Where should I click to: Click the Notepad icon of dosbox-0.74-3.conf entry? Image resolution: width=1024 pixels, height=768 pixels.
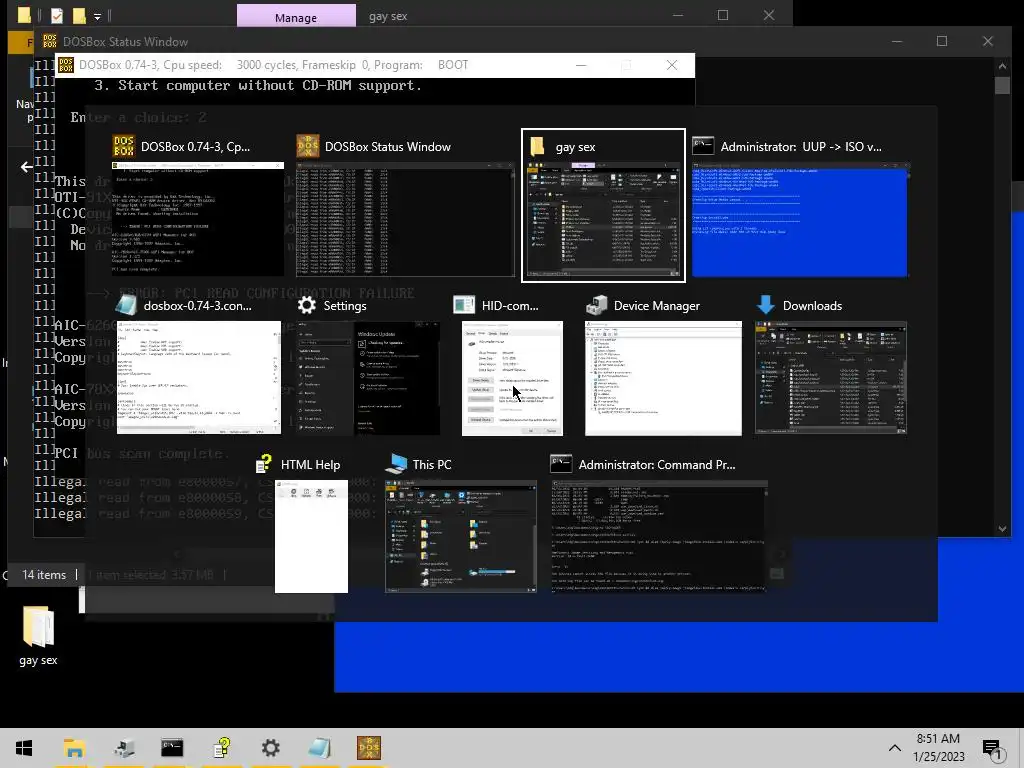click(x=126, y=305)
